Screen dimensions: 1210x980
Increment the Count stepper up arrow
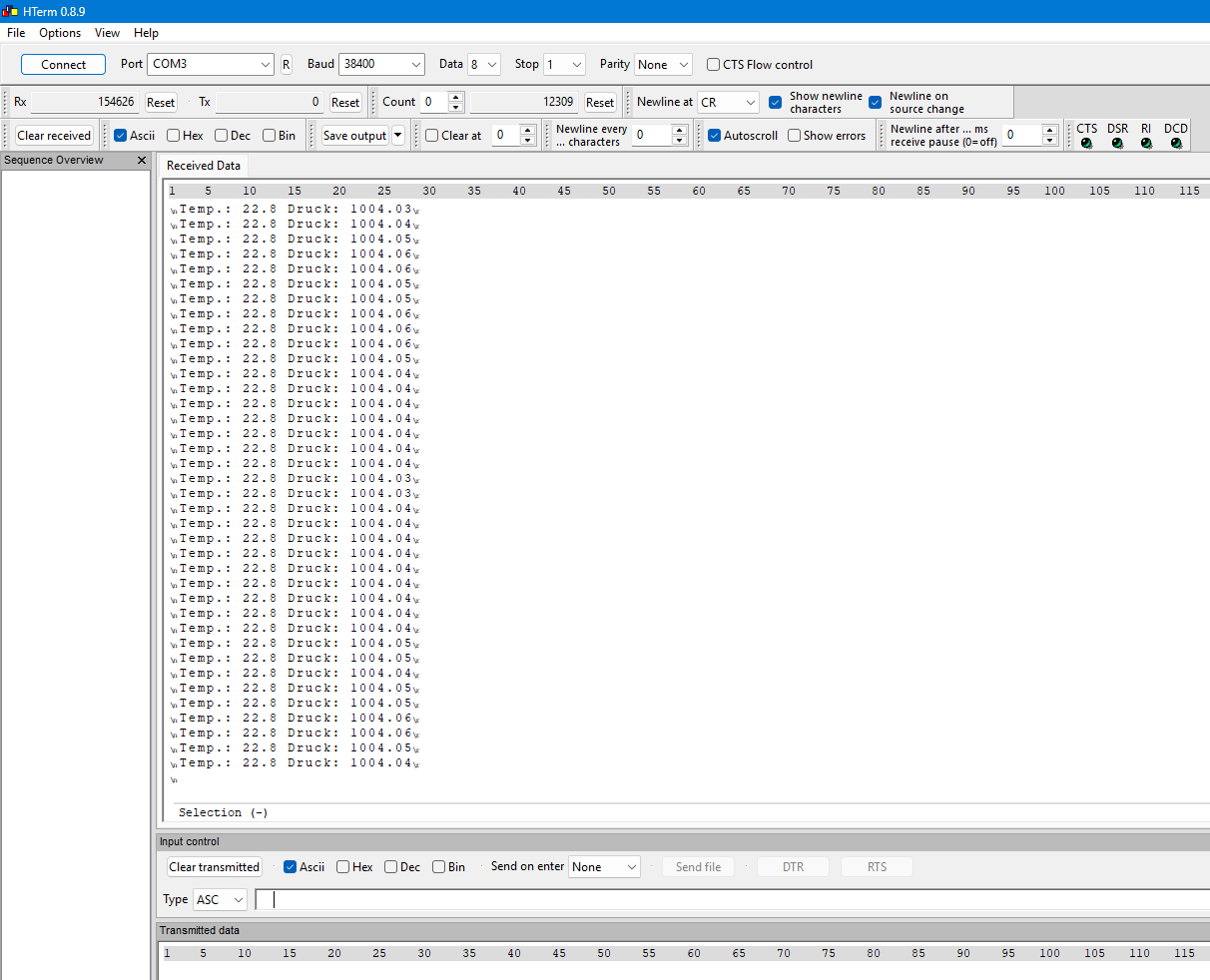pos(456,98)
